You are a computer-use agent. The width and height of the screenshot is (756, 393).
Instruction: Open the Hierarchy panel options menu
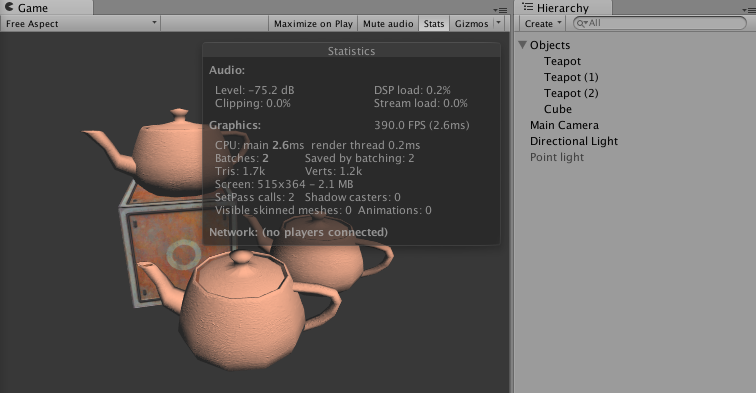point(748,10)
